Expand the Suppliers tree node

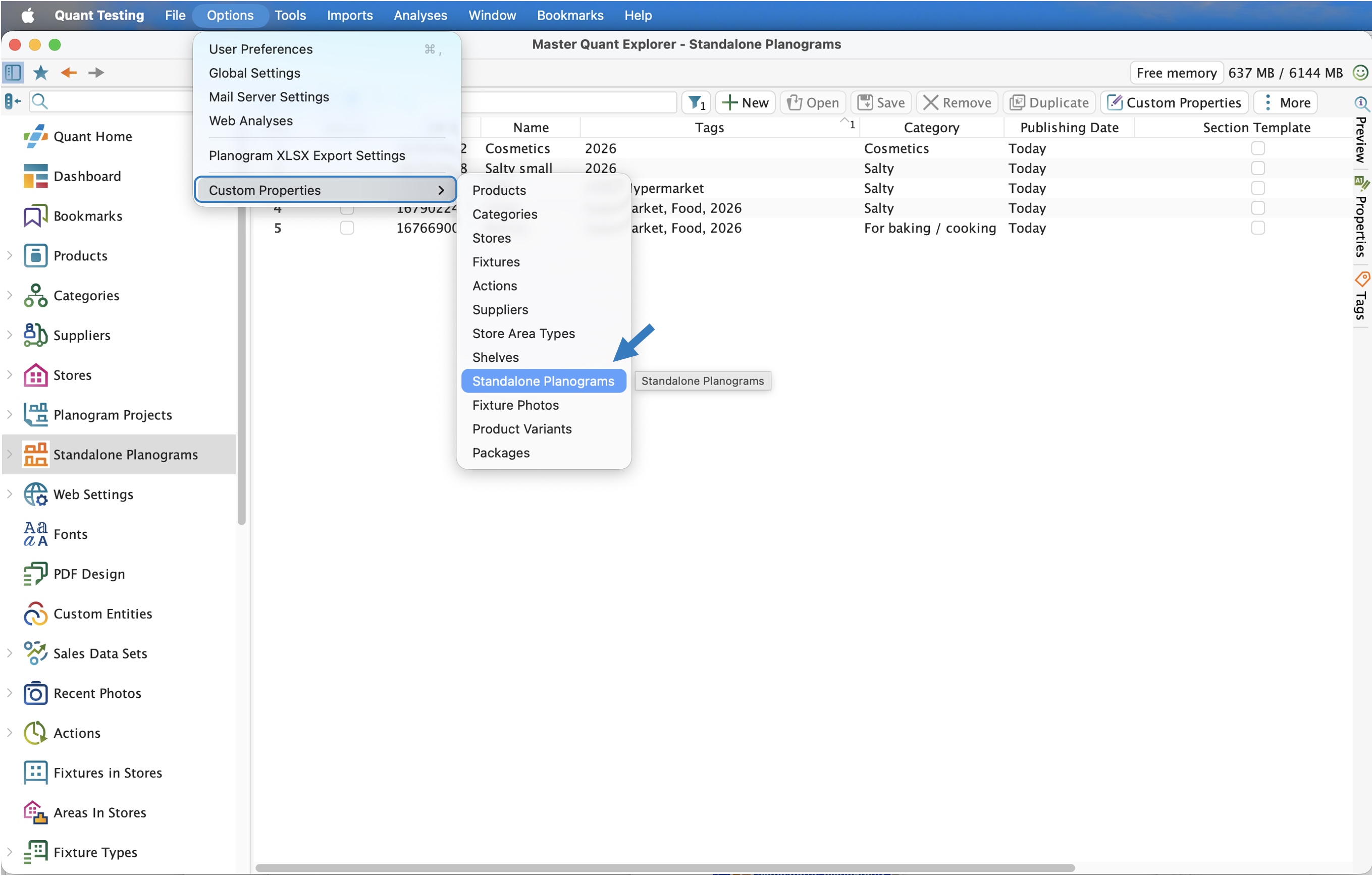(10, 336)
